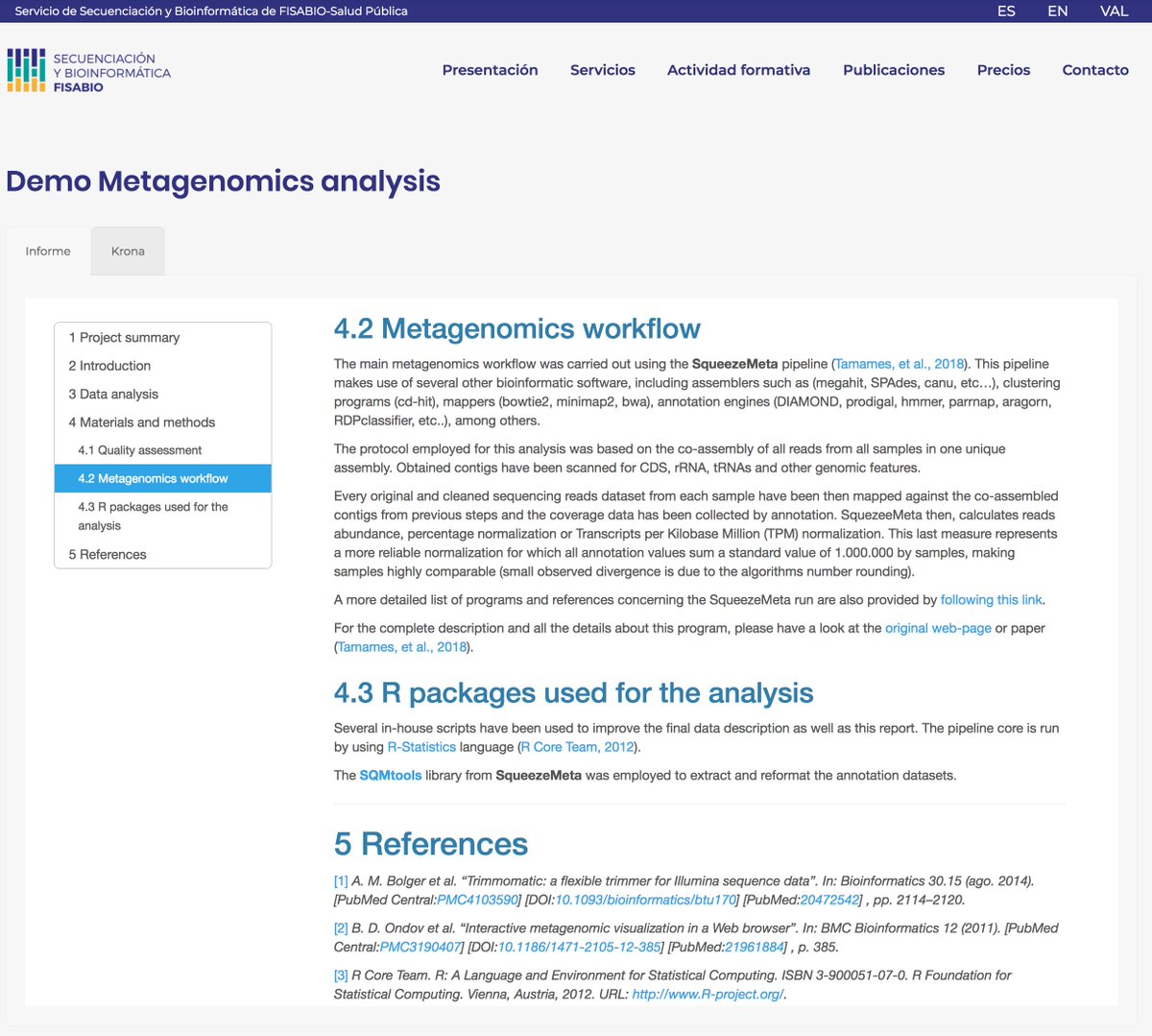The image size is (1152, 1036).
Task: Open the Contacto page
Action: point(1095,70)
